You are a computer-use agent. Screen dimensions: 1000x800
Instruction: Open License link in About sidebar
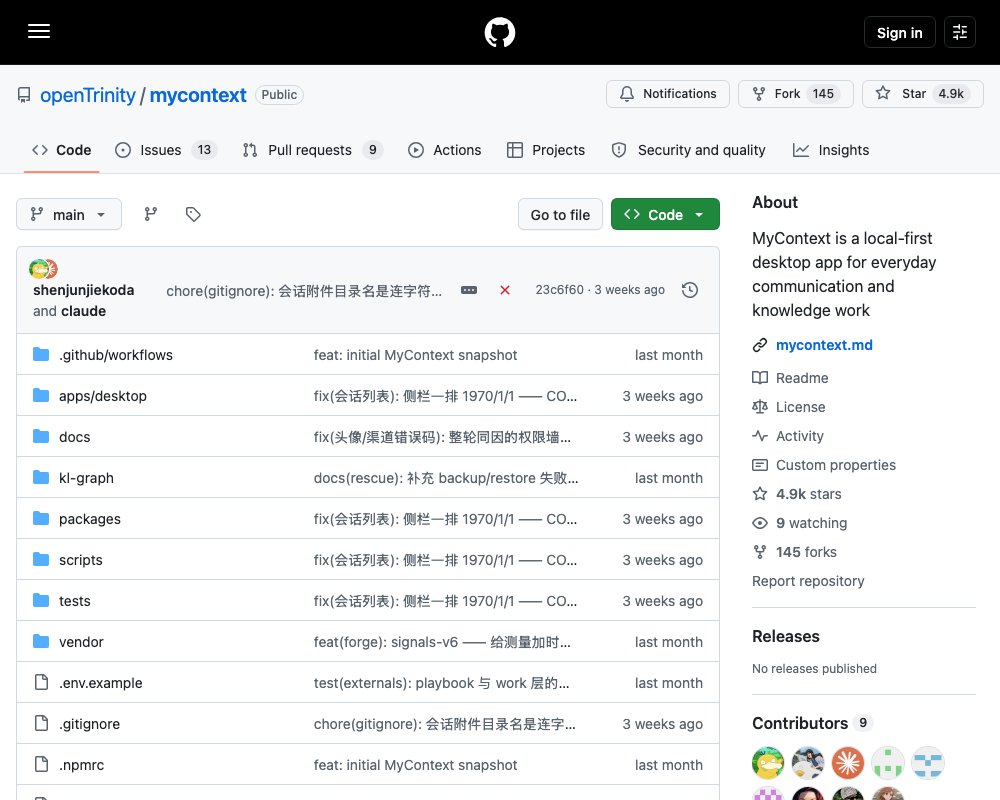[x=800, y=407]
